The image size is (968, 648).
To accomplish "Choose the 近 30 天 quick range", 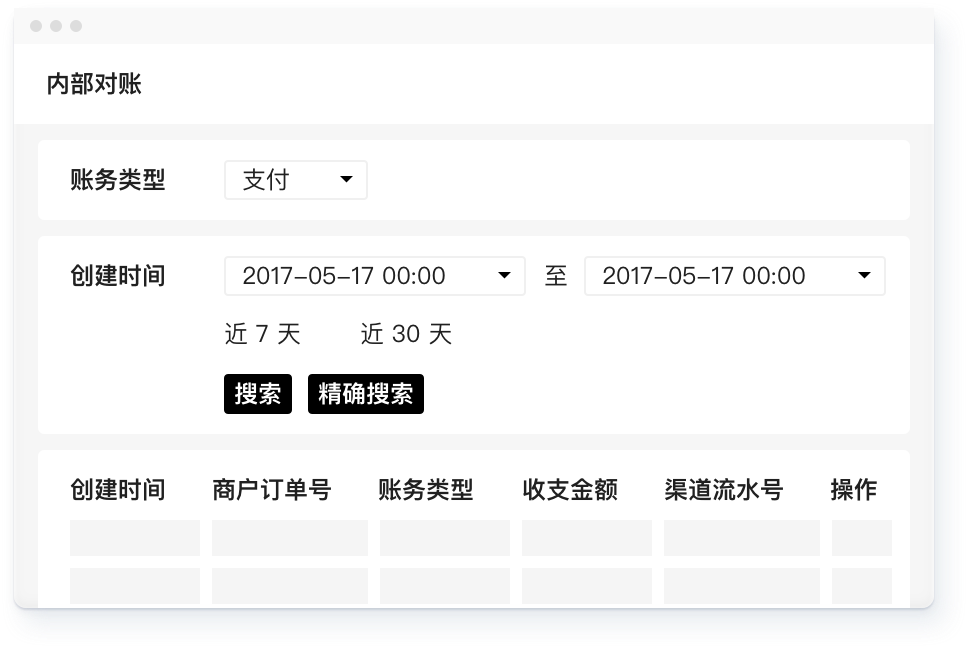I will (x=406, y=334).
